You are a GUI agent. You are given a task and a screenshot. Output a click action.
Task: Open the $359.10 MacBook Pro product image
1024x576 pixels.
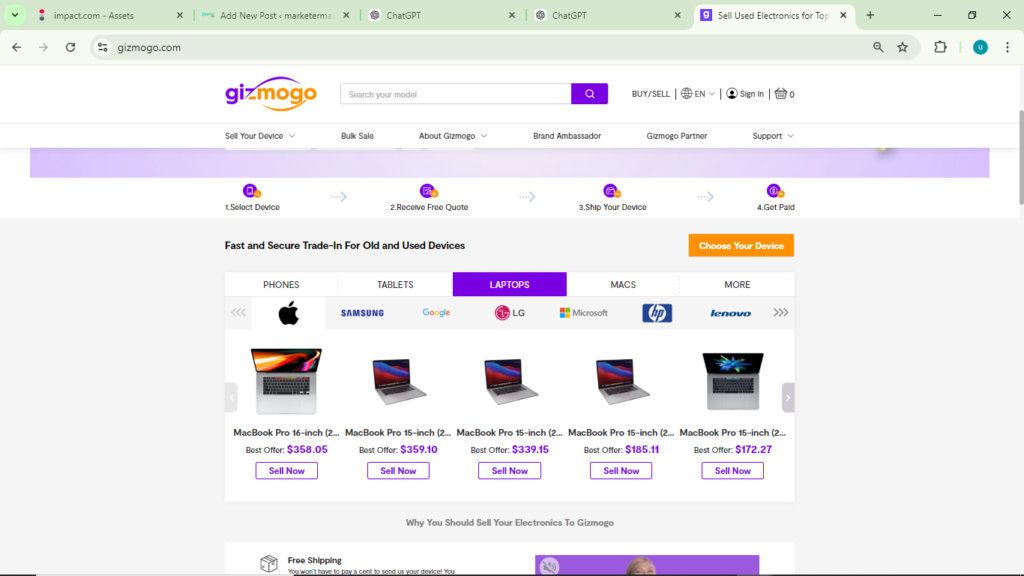(x=398, y=381)
